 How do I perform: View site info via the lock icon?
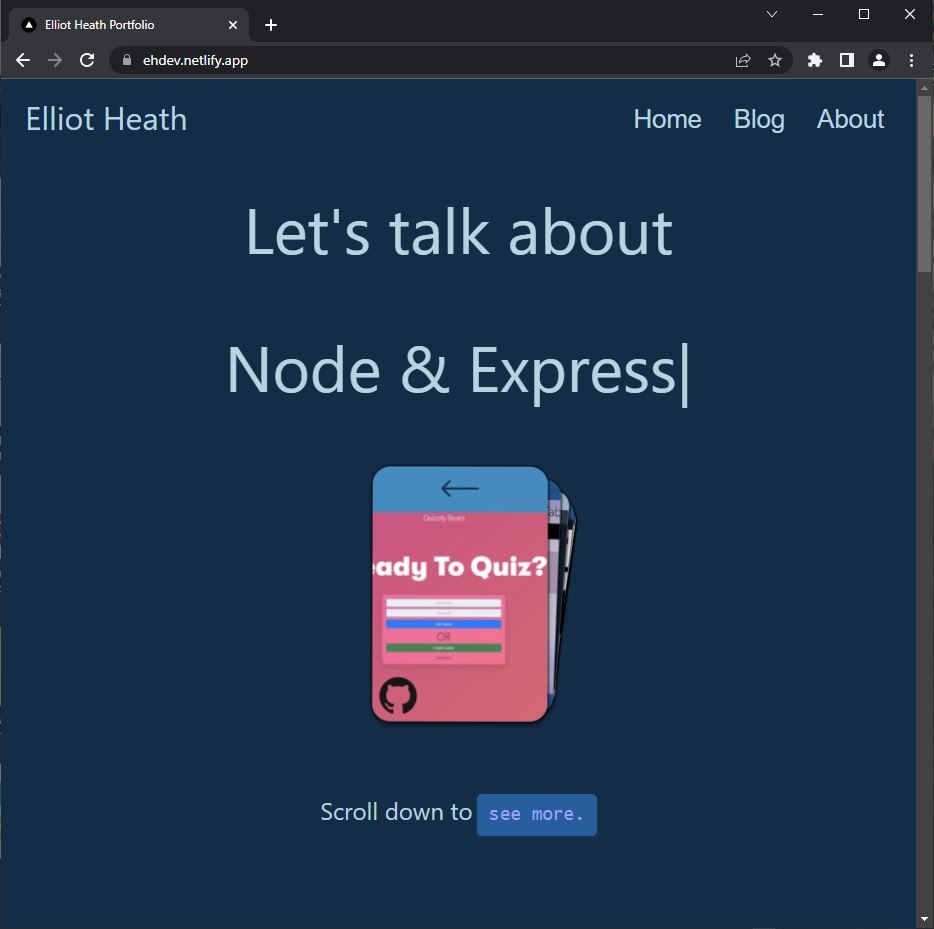click(126, 60)
